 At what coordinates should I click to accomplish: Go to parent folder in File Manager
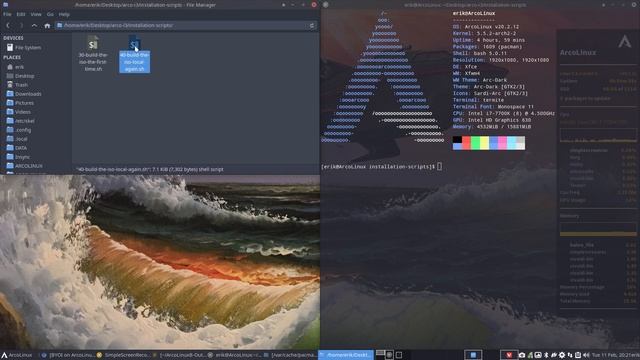coord(34,25)
